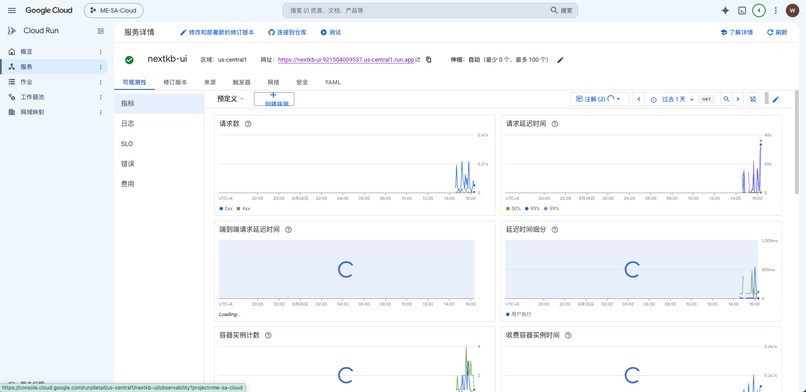The width and height of the screenshot is (806, 392).
Task: Open options menu for 网域映射 item
Action: 101,112
